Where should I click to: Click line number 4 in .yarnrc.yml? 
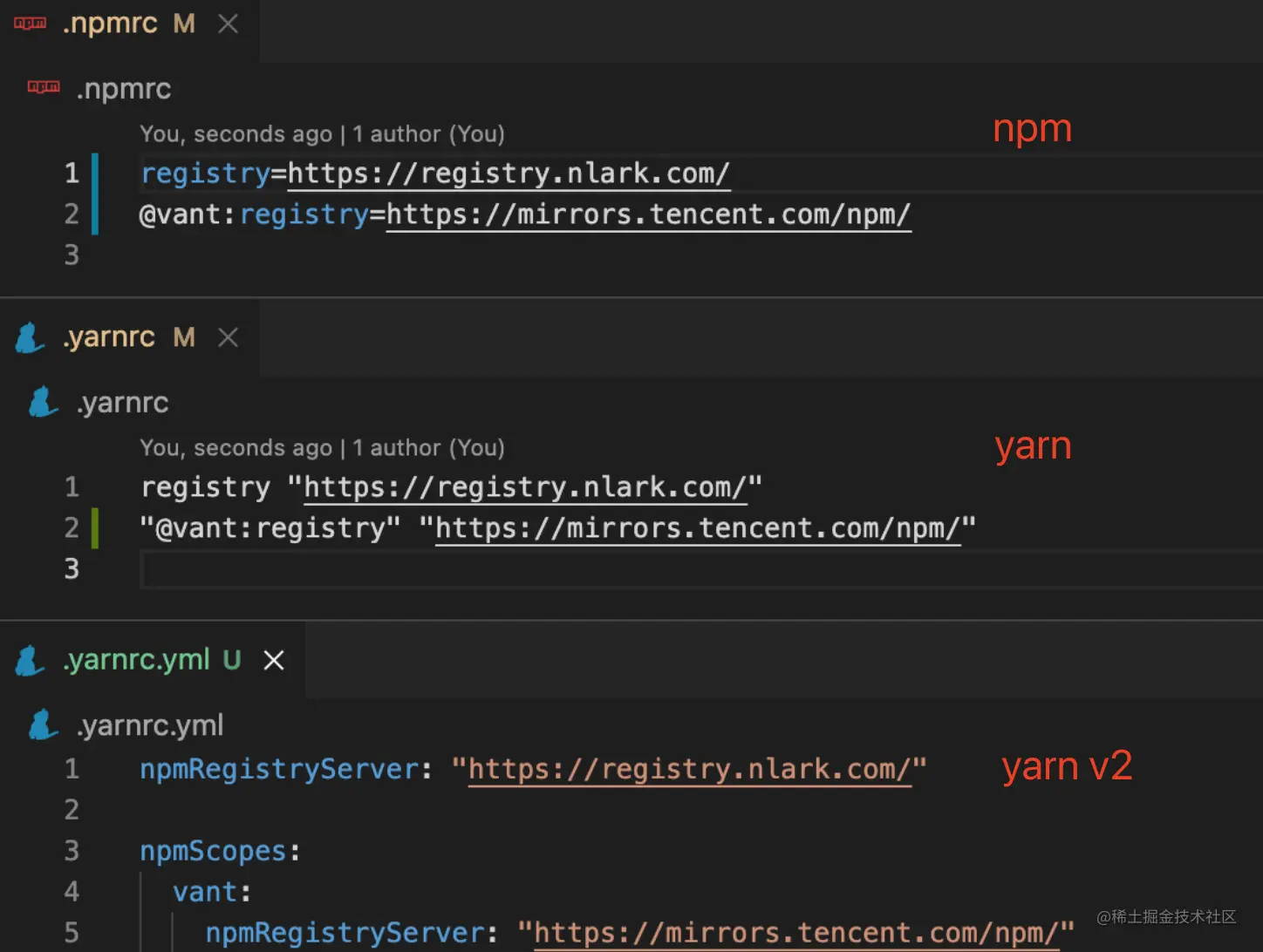(x=72, y=891)
